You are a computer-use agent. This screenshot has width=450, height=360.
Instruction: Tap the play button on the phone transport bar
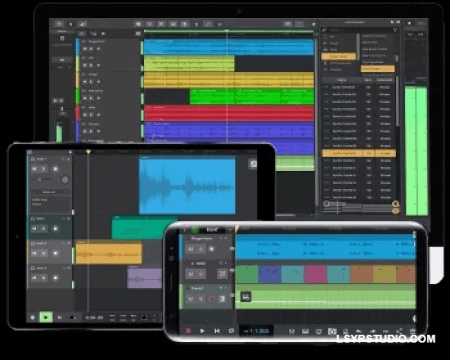(202, 331)
